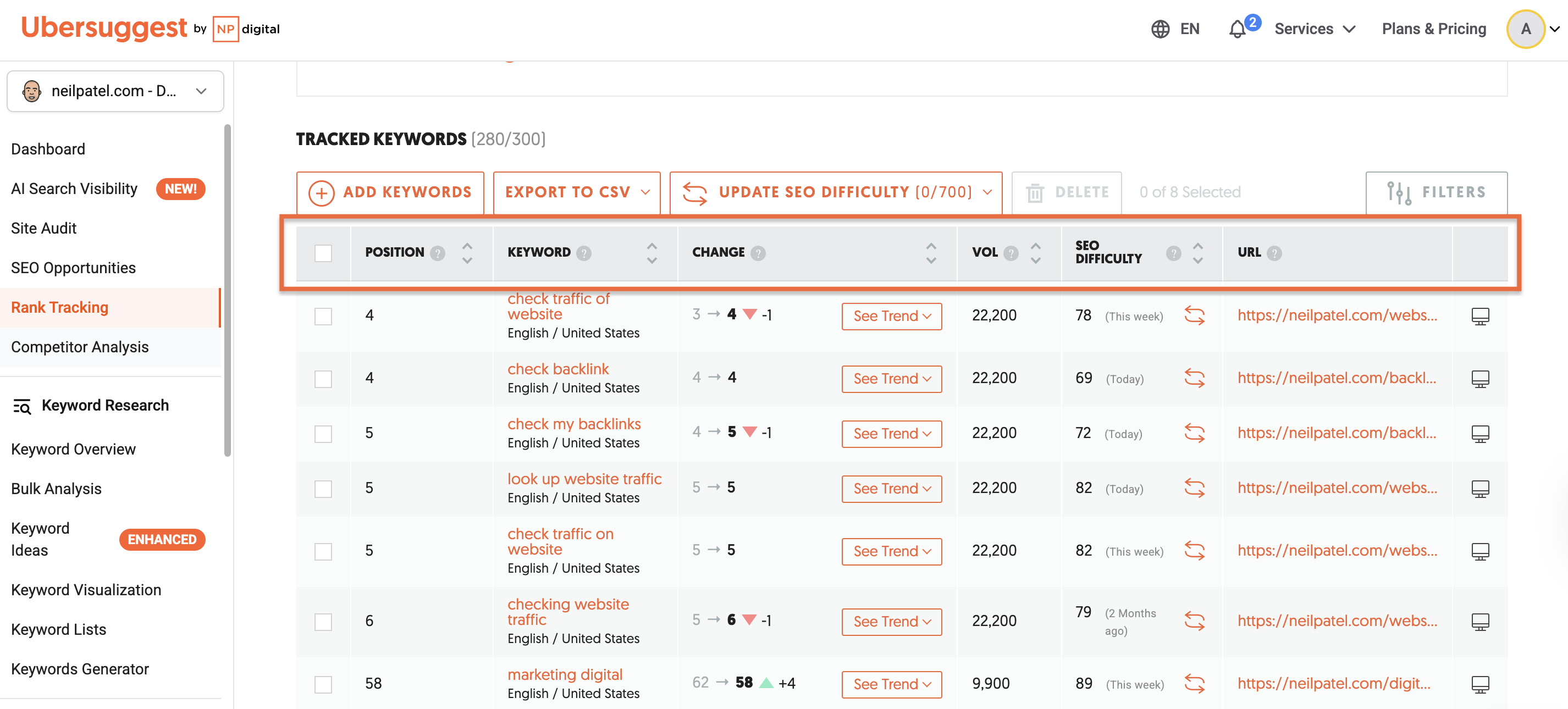
Task: Open the Filters button
Action: 1436,192
